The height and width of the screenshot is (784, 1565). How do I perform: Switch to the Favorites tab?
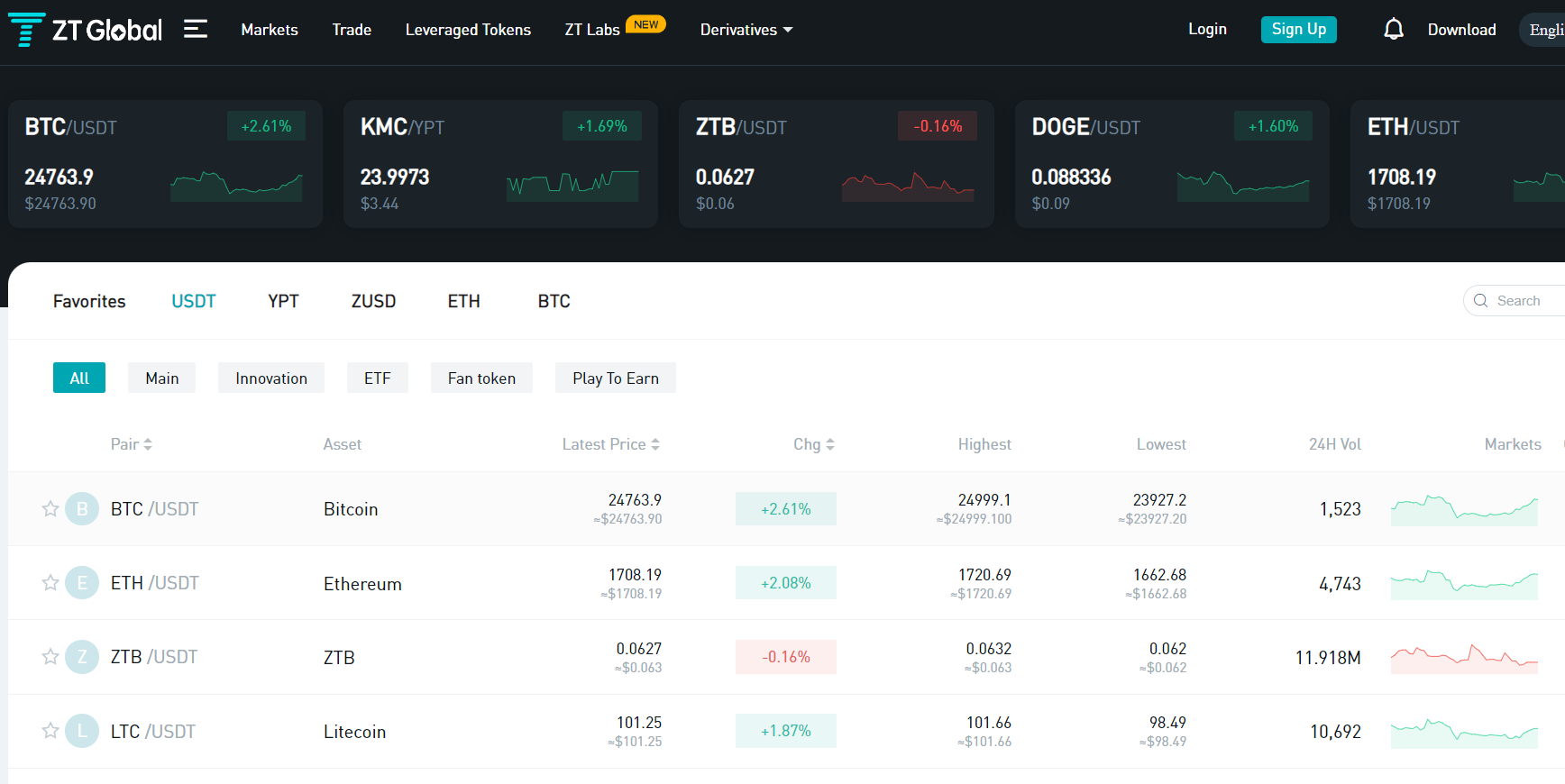tap(89, 301)
